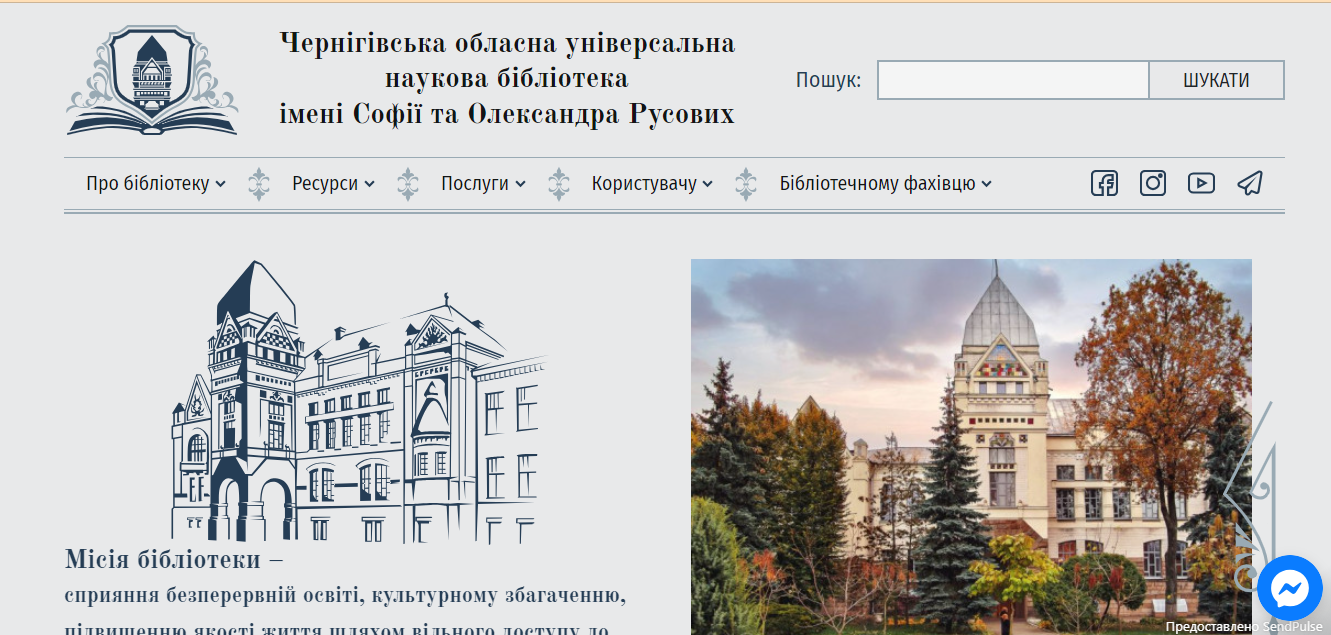Open the blue Messenger chat bubble
This screenshot has width=1331, height=635.
click(x=1289, y=588)
